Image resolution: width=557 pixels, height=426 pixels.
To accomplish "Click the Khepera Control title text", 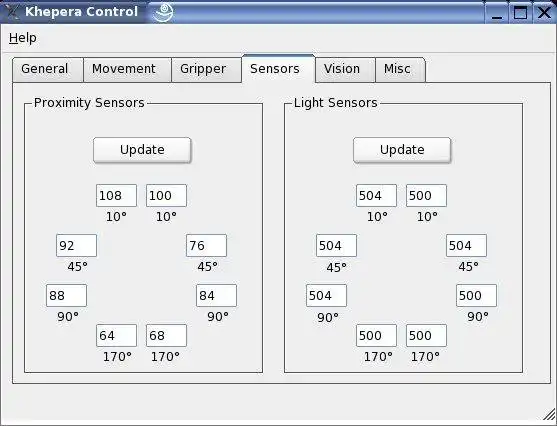I will click(x=81, y=12).
